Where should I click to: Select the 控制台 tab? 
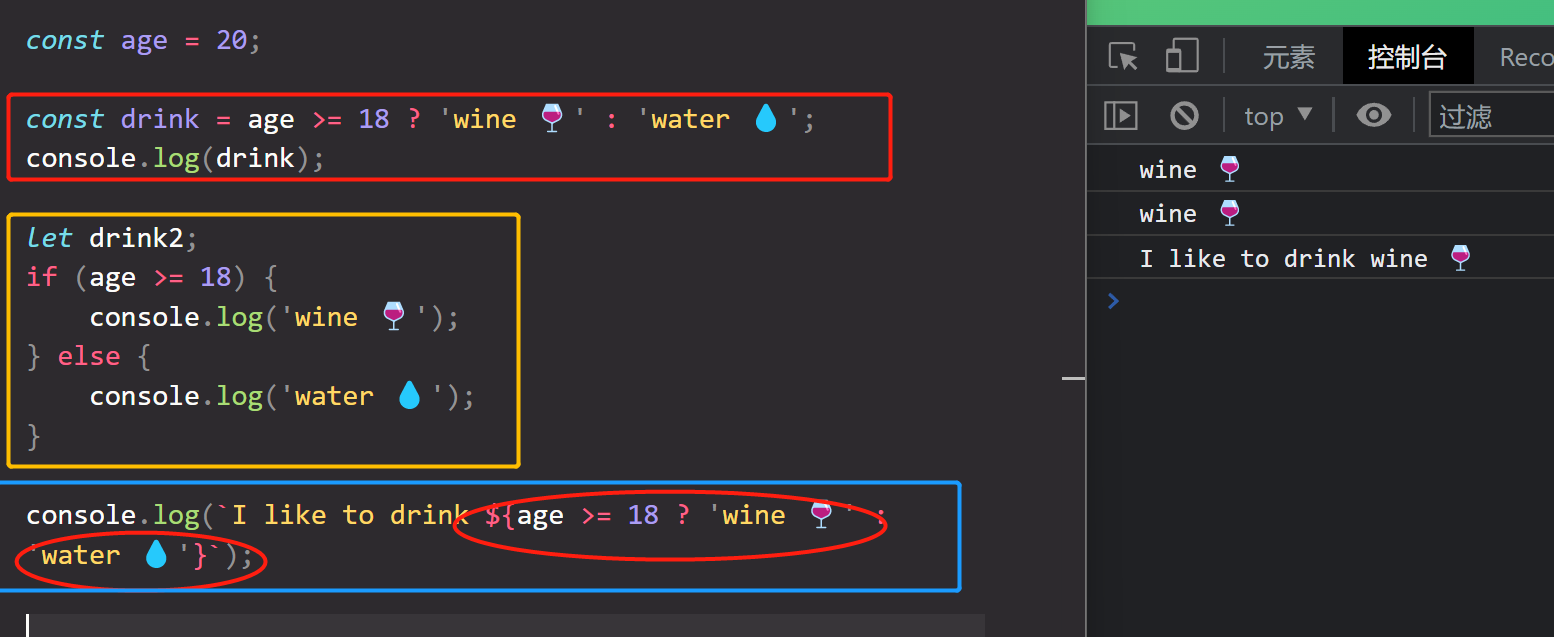pyautogui.click(x=1407, y=57)
